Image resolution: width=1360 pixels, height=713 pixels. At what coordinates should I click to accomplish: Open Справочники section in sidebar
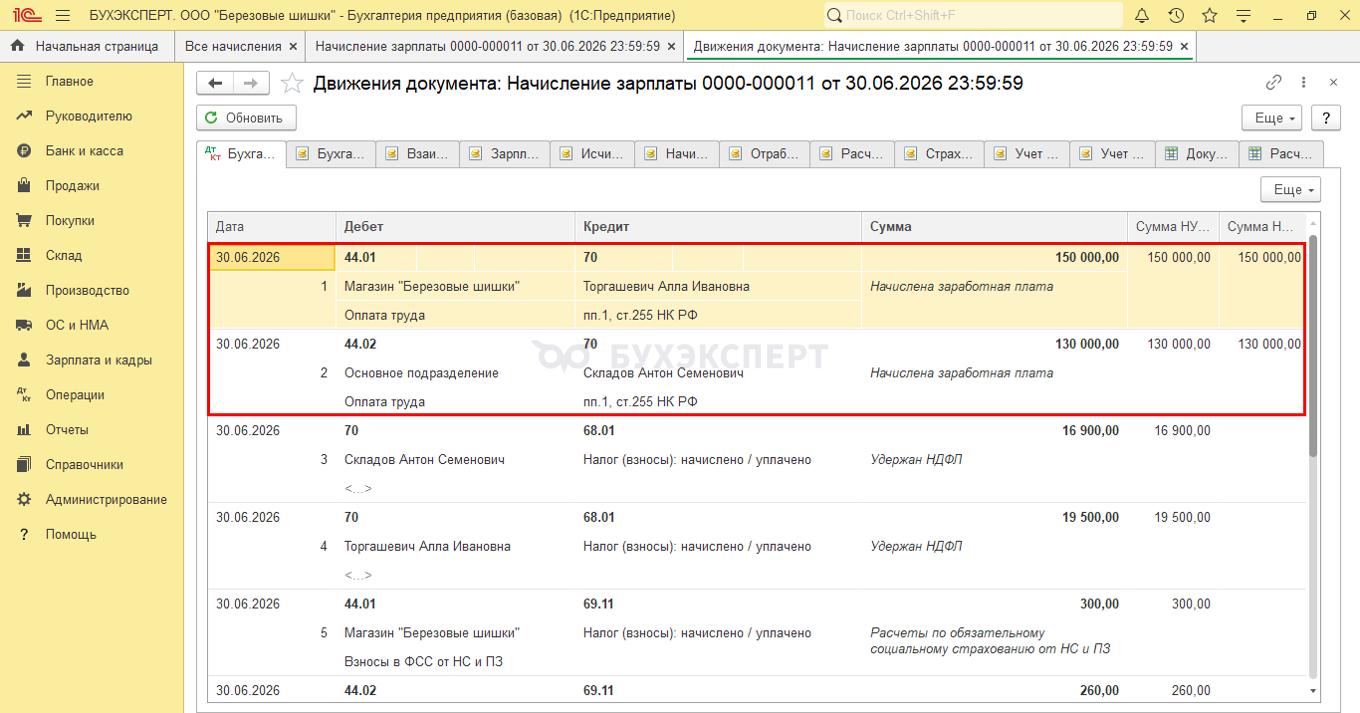point(84,464)
